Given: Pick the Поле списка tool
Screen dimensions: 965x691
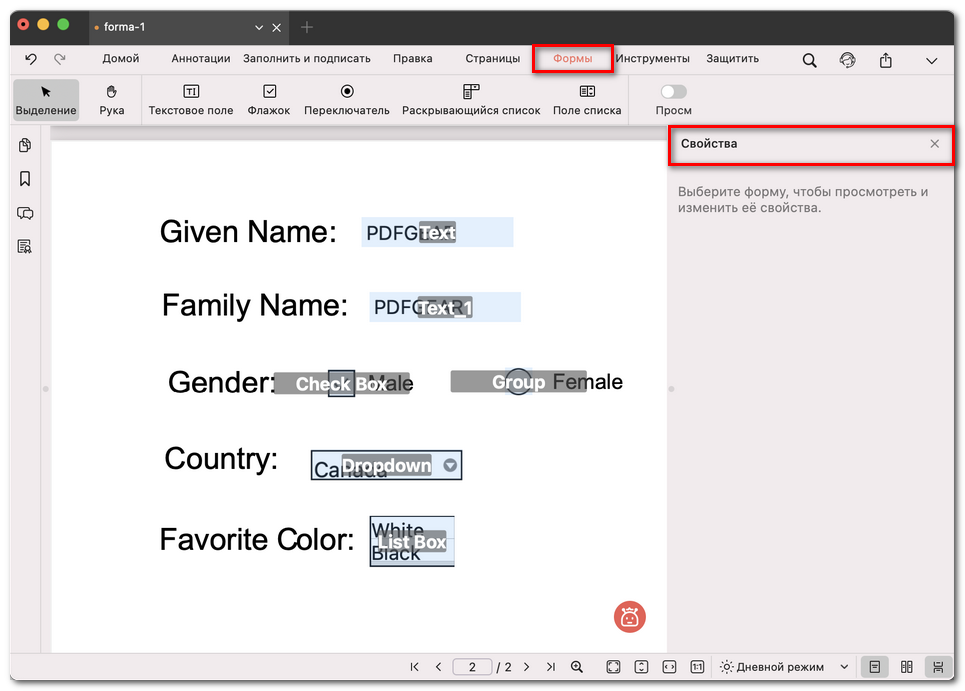Looking at the screenshot, I should [587, 99].
